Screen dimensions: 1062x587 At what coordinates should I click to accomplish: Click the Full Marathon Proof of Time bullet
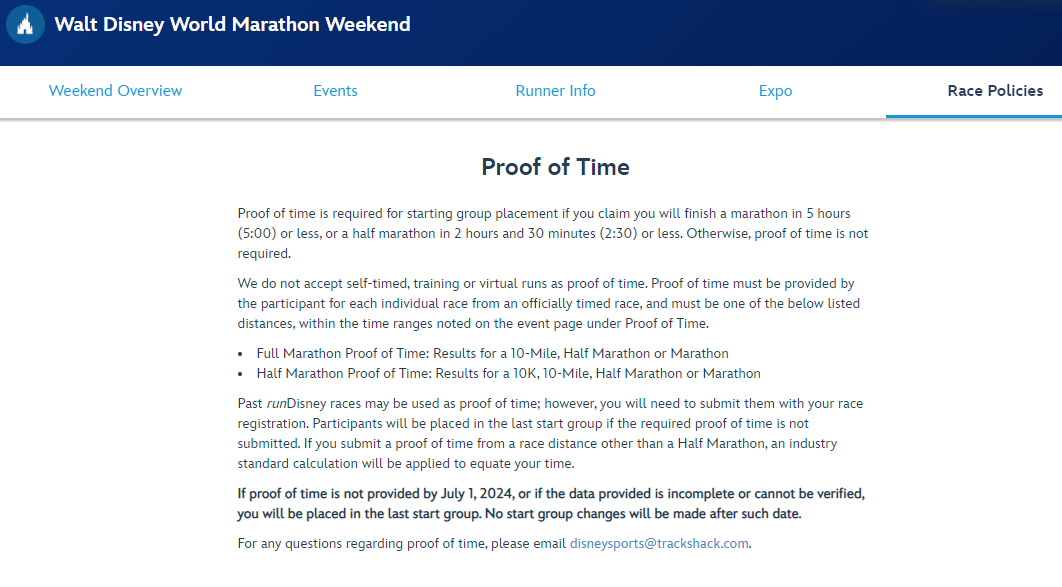[x=492, y=353]
